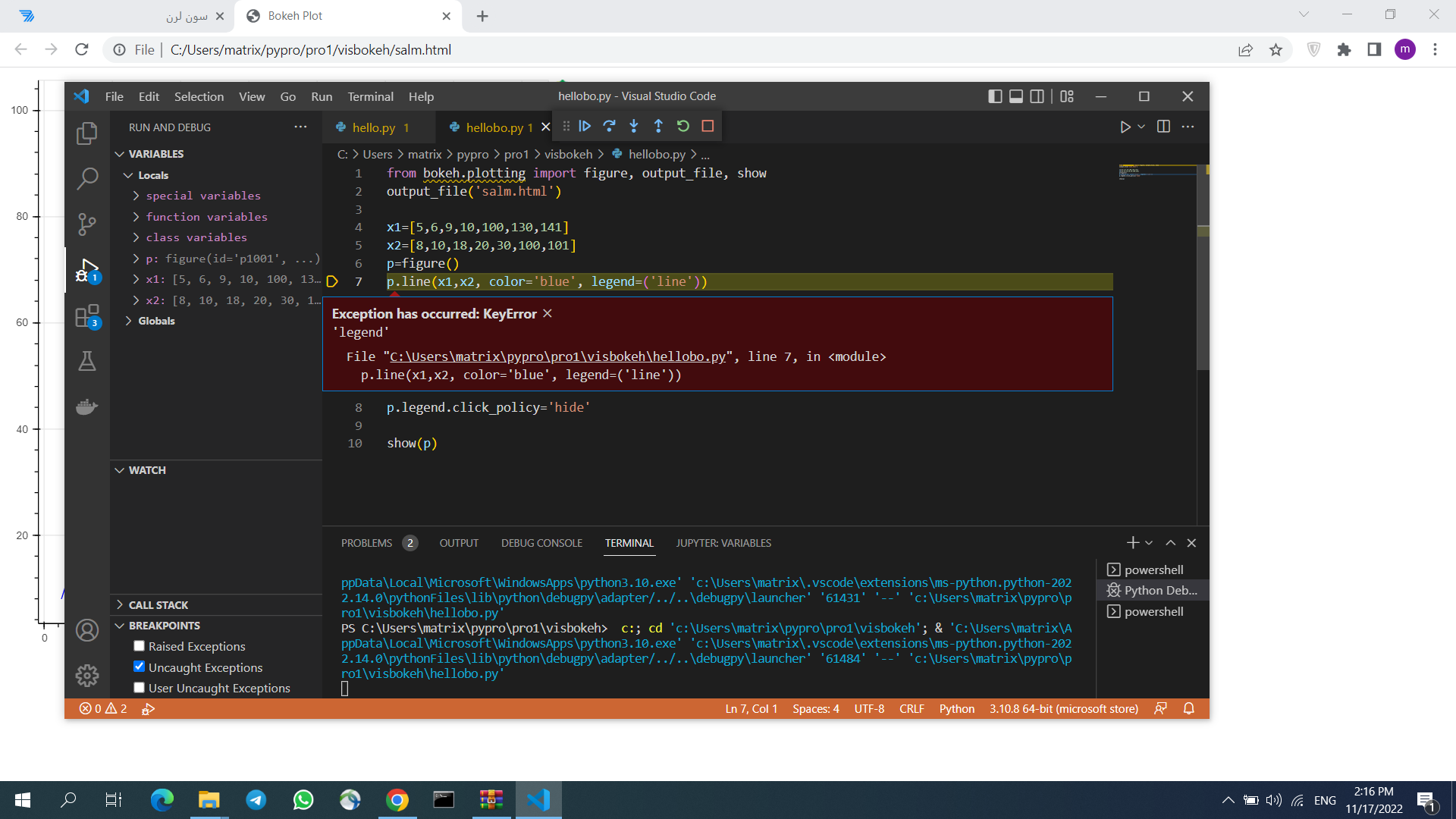This screenshot has width=1456, height=819.
Task: Change CRLF line ending in status bar
Action: (x=912, y=708)
